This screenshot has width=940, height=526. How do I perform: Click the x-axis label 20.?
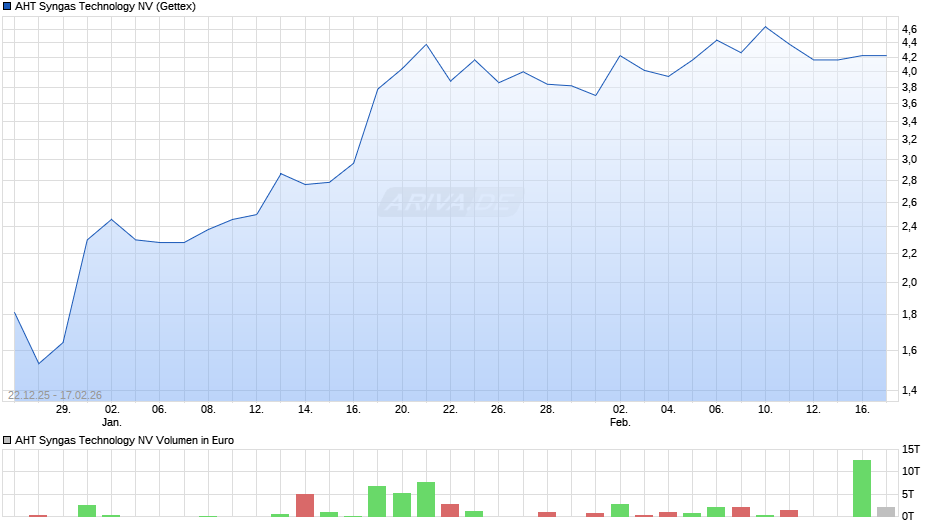point(402,409)
